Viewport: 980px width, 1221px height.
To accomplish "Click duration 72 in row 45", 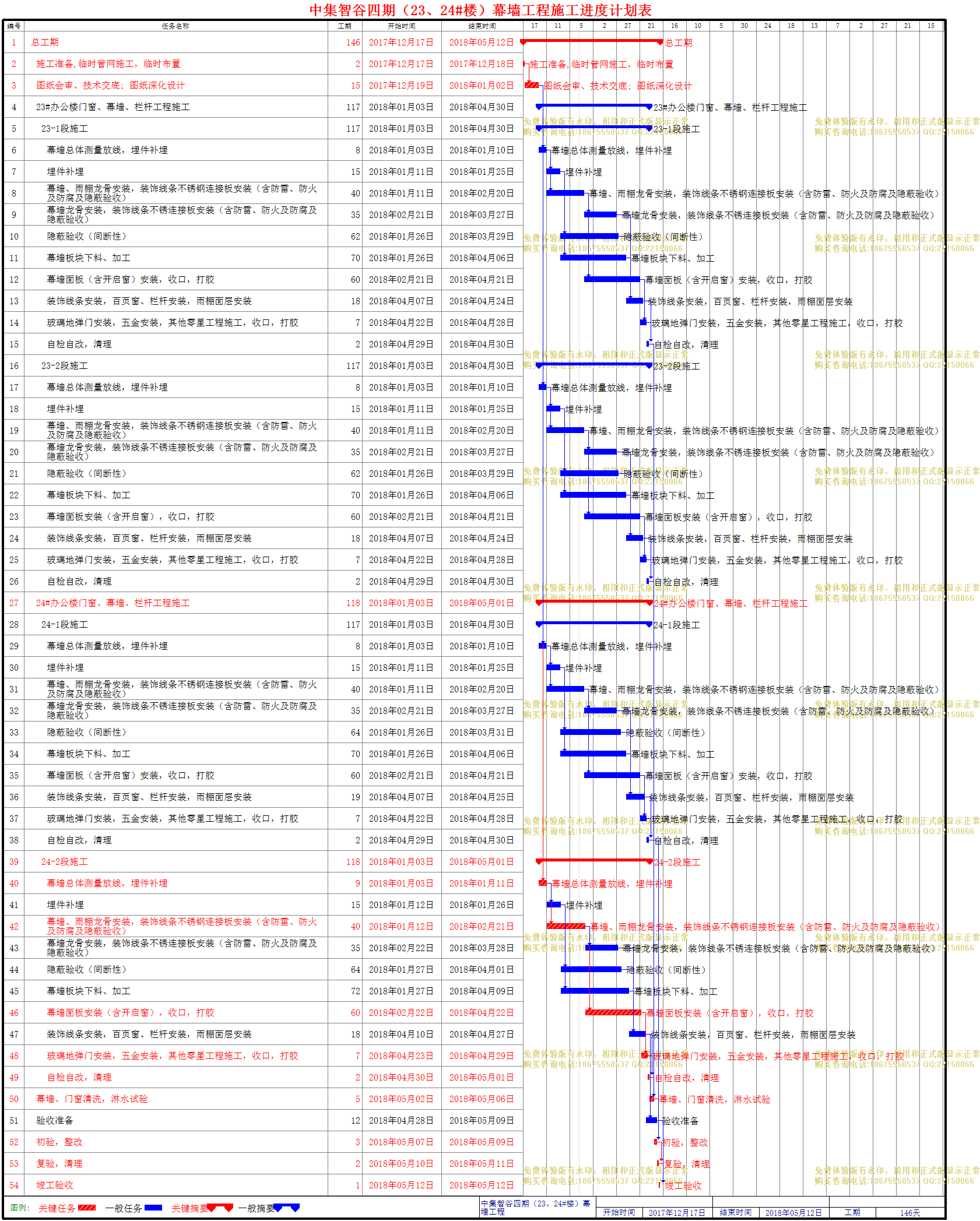I will [x=355, y=991].
